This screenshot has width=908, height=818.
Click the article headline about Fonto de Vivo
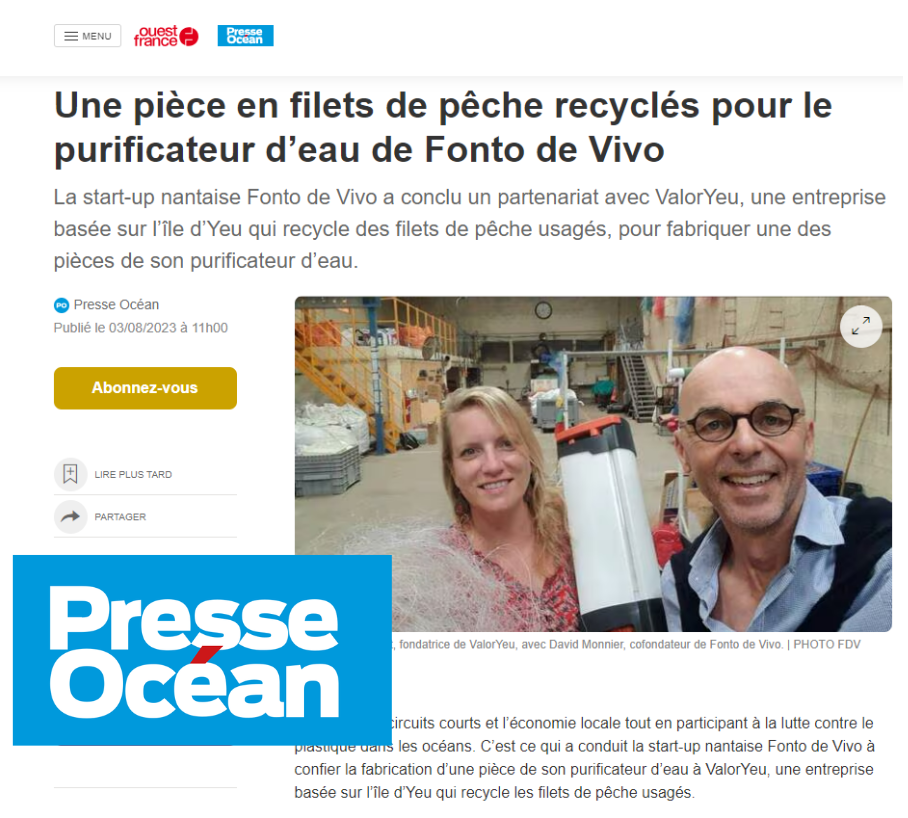click(x=443, y=127)
